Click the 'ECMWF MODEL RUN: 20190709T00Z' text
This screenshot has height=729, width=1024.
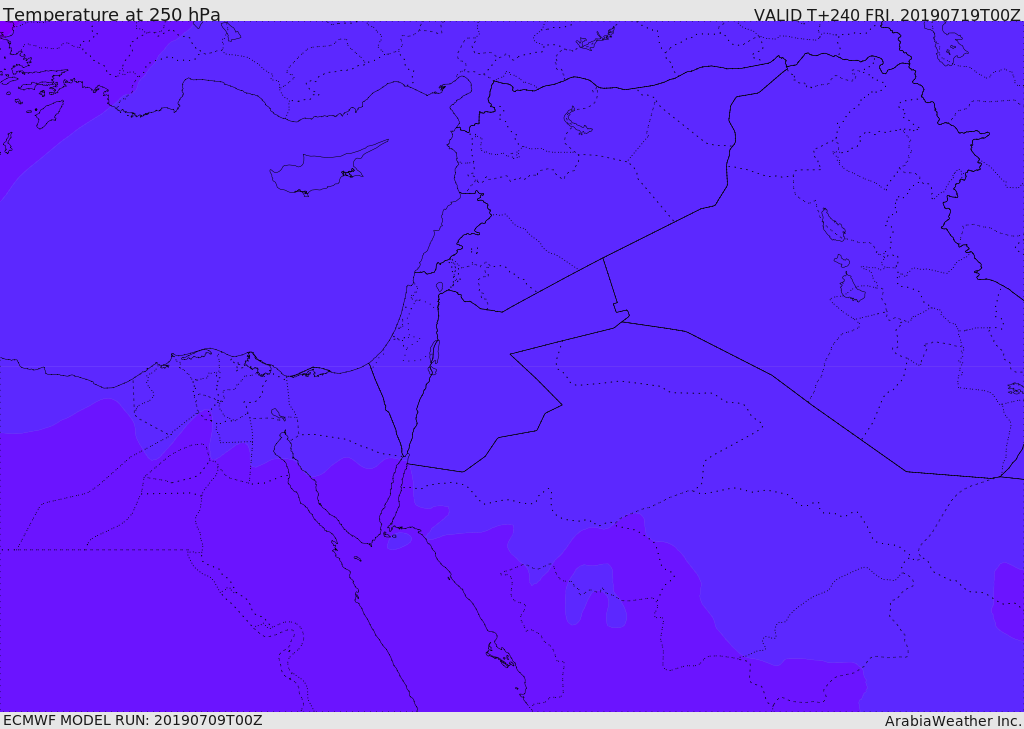click(133, 720)
